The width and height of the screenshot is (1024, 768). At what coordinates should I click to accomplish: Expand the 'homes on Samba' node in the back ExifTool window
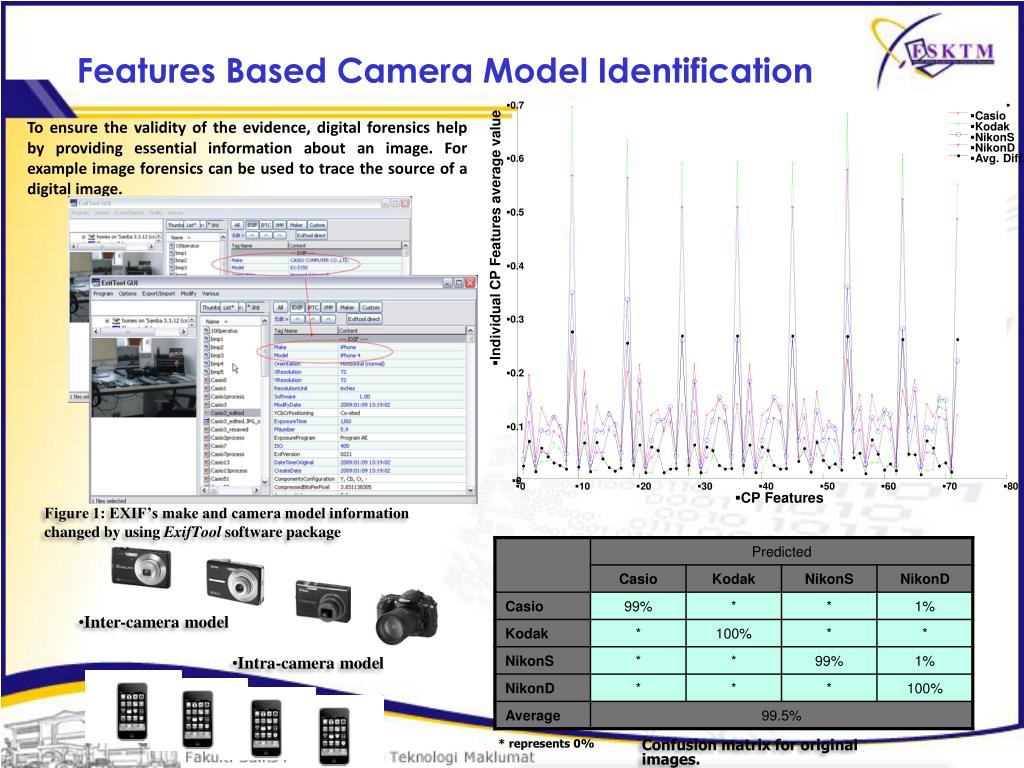[x=84, y=236]
